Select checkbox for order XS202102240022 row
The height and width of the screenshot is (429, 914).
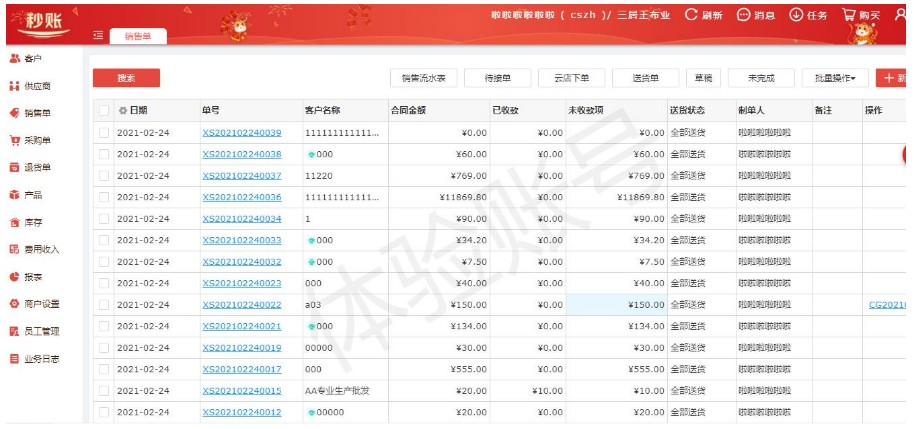[x=104, y=305]
